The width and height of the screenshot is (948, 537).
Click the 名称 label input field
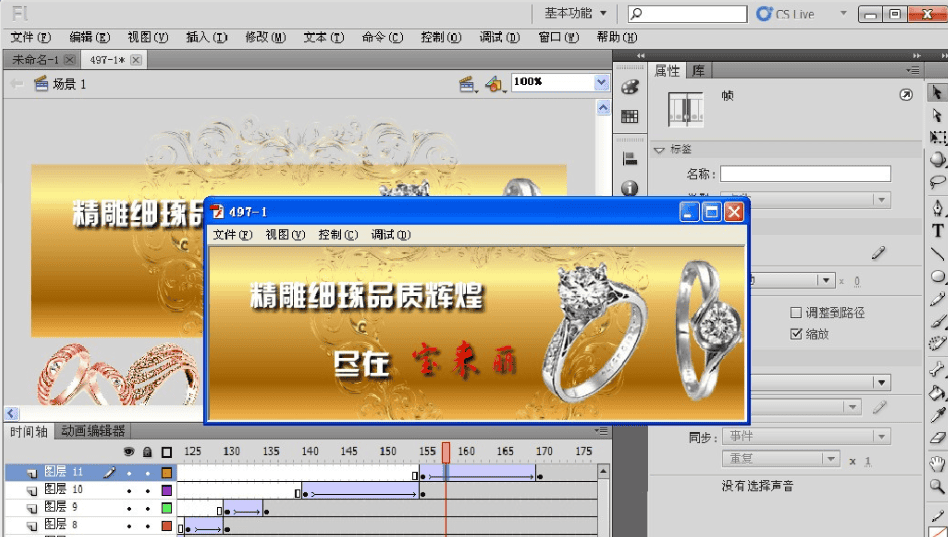pos(805,174)
